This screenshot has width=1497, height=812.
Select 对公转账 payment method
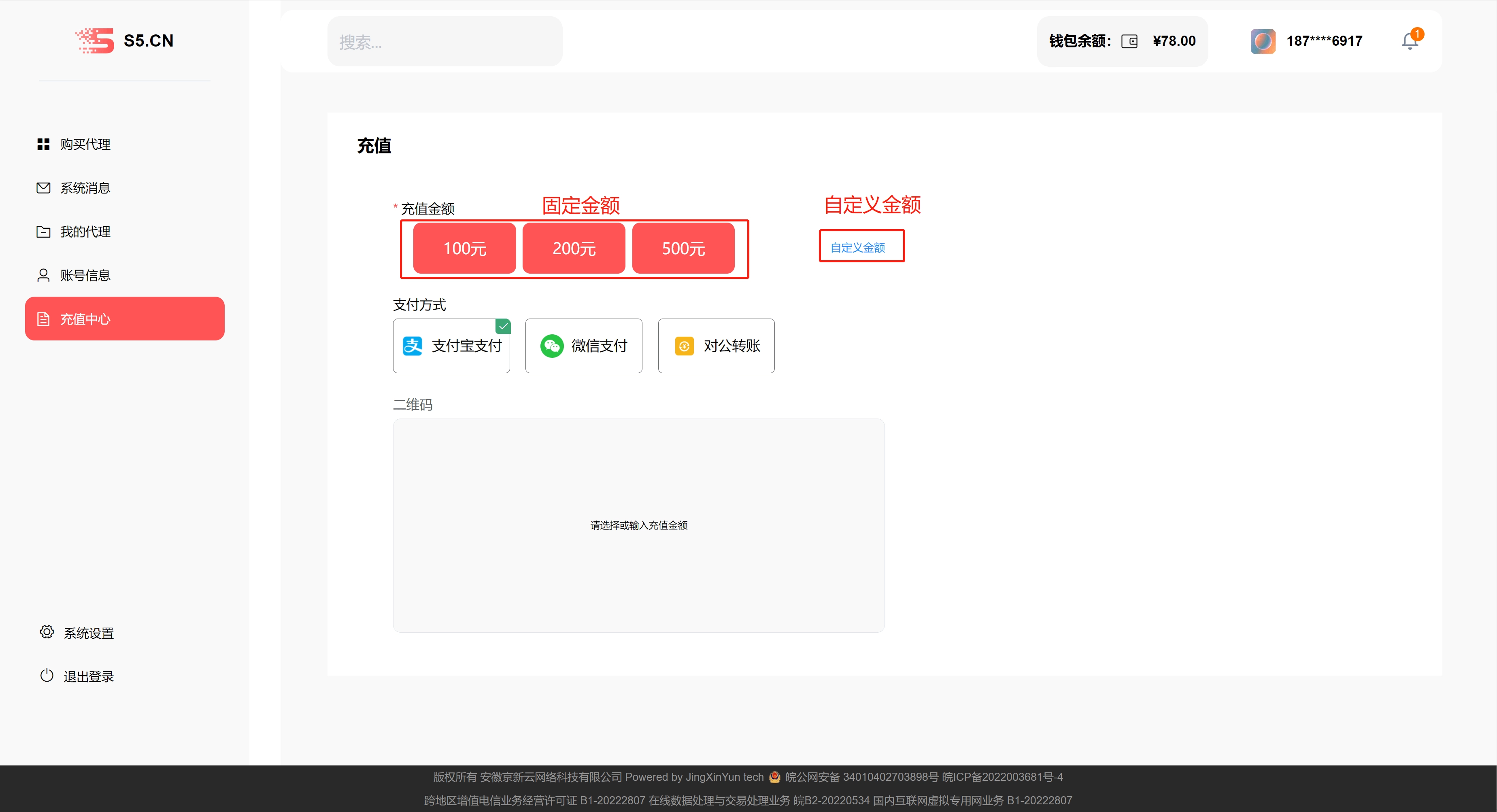pyautogui.click(x=716, y=346)
